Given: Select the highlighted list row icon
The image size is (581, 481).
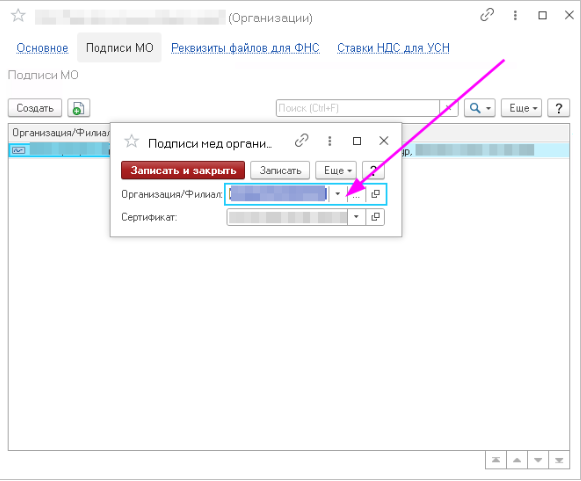Looking at the screenshot, I should click(x=19, y=150).
